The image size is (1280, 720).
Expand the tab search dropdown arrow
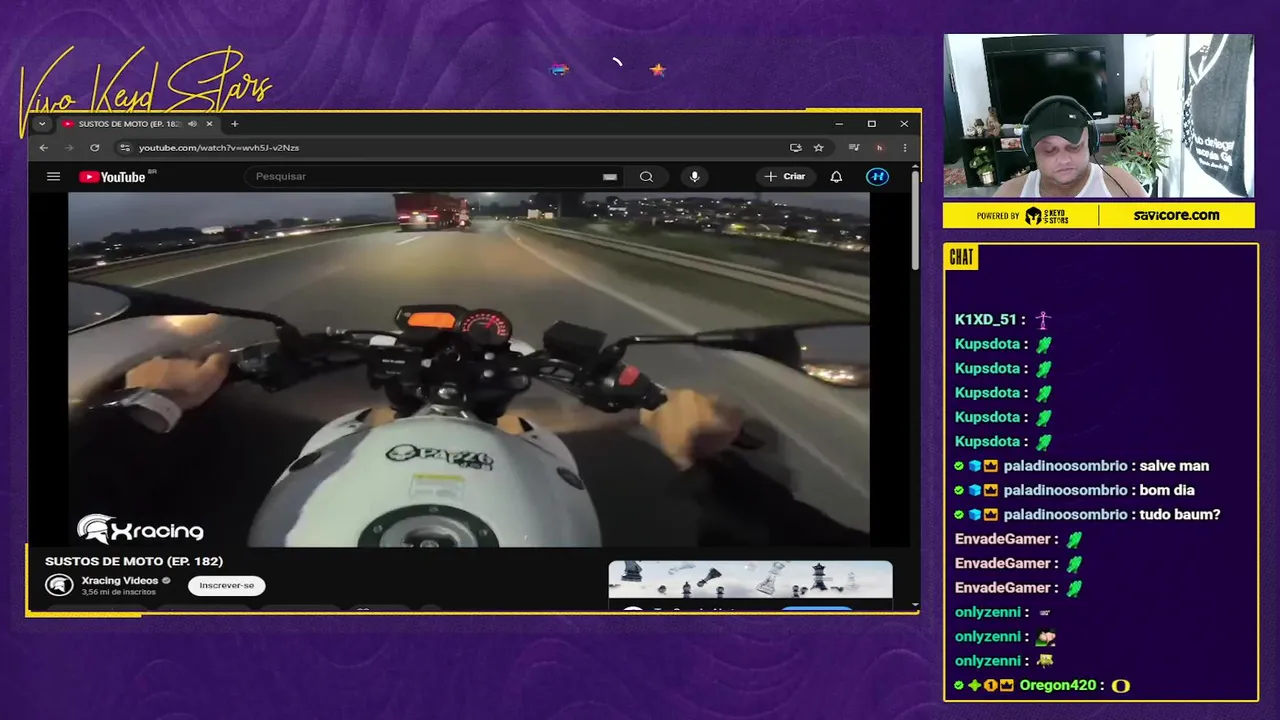point(41,124)
